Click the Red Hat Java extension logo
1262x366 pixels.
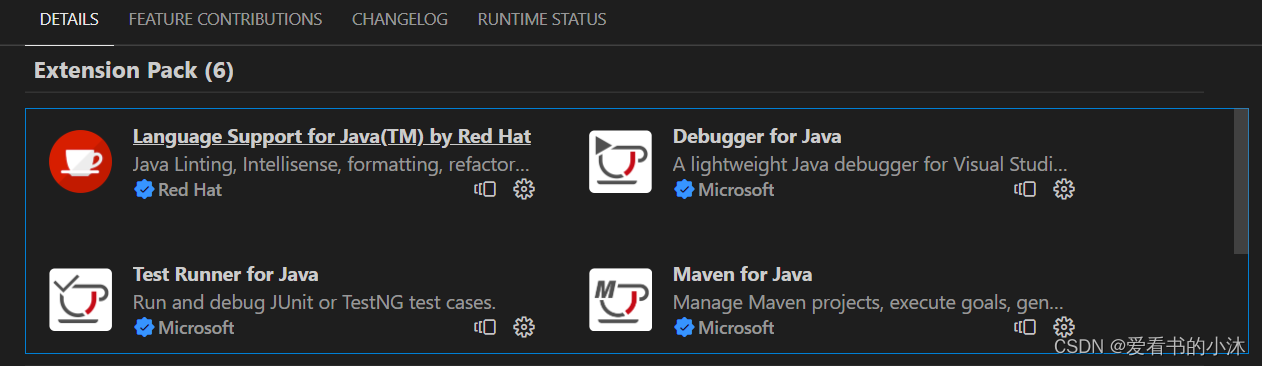point(80,161)
